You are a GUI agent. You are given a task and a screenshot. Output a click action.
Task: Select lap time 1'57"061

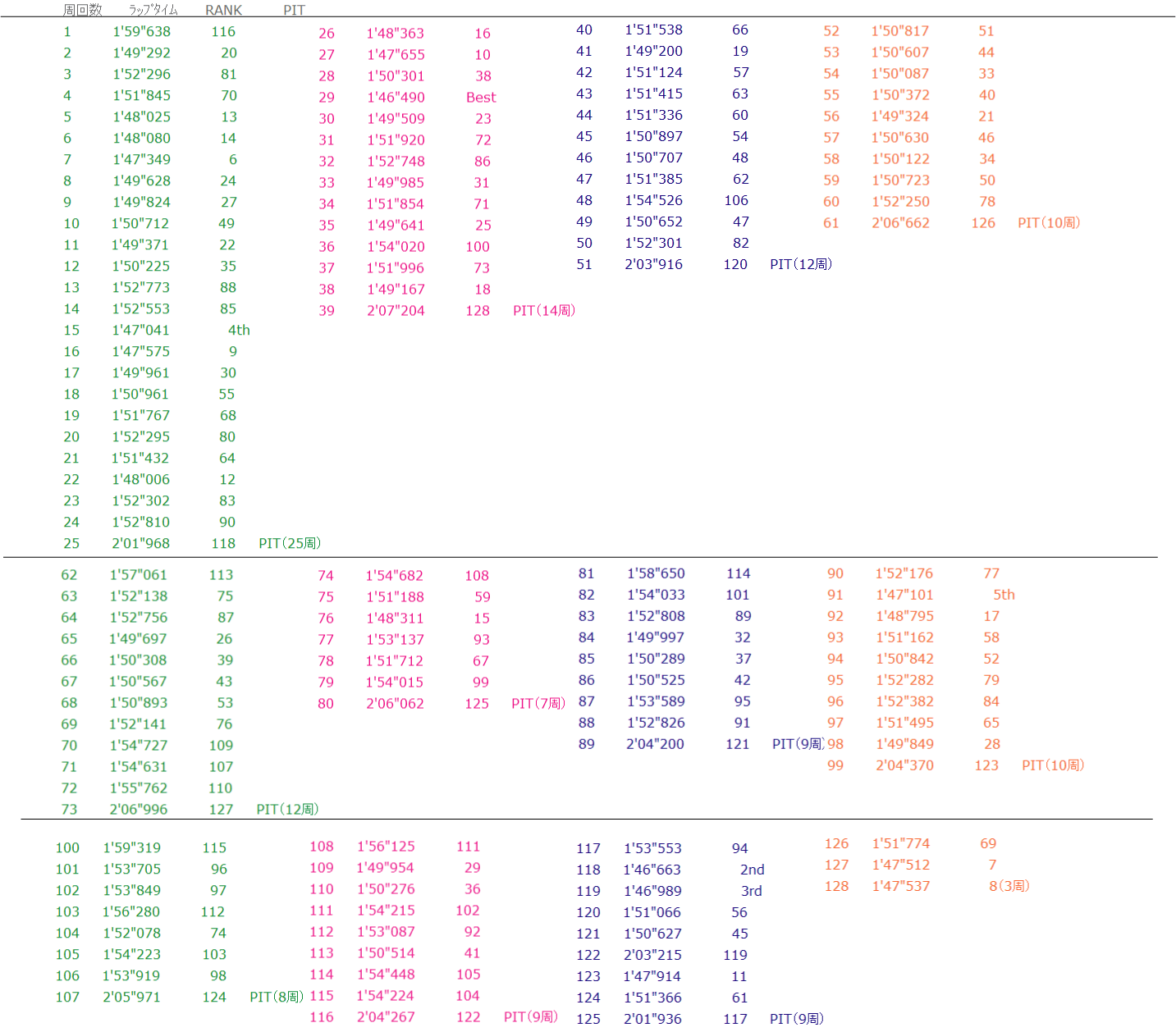138,575
